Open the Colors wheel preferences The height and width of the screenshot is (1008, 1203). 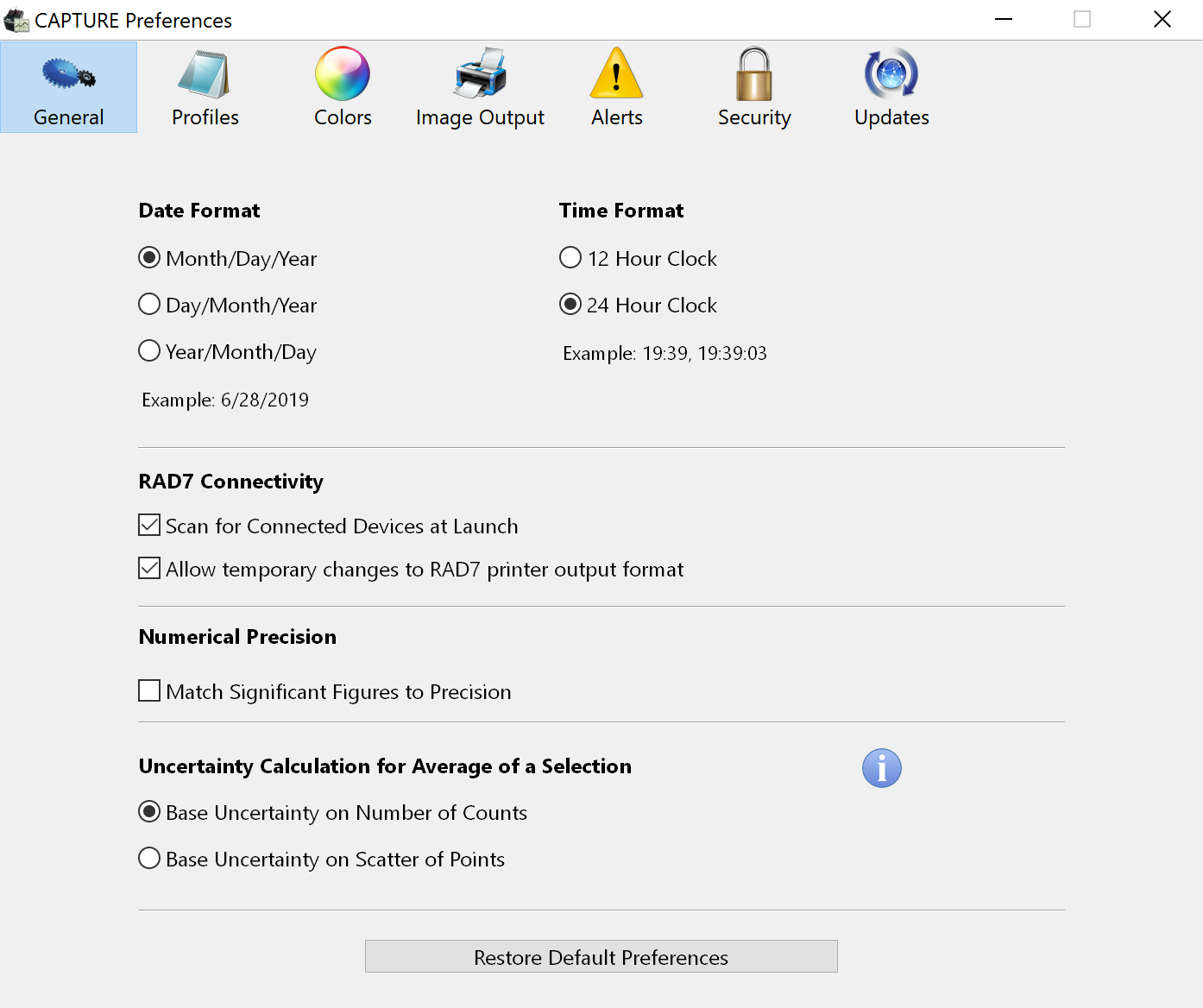click(x=343, y=75)
